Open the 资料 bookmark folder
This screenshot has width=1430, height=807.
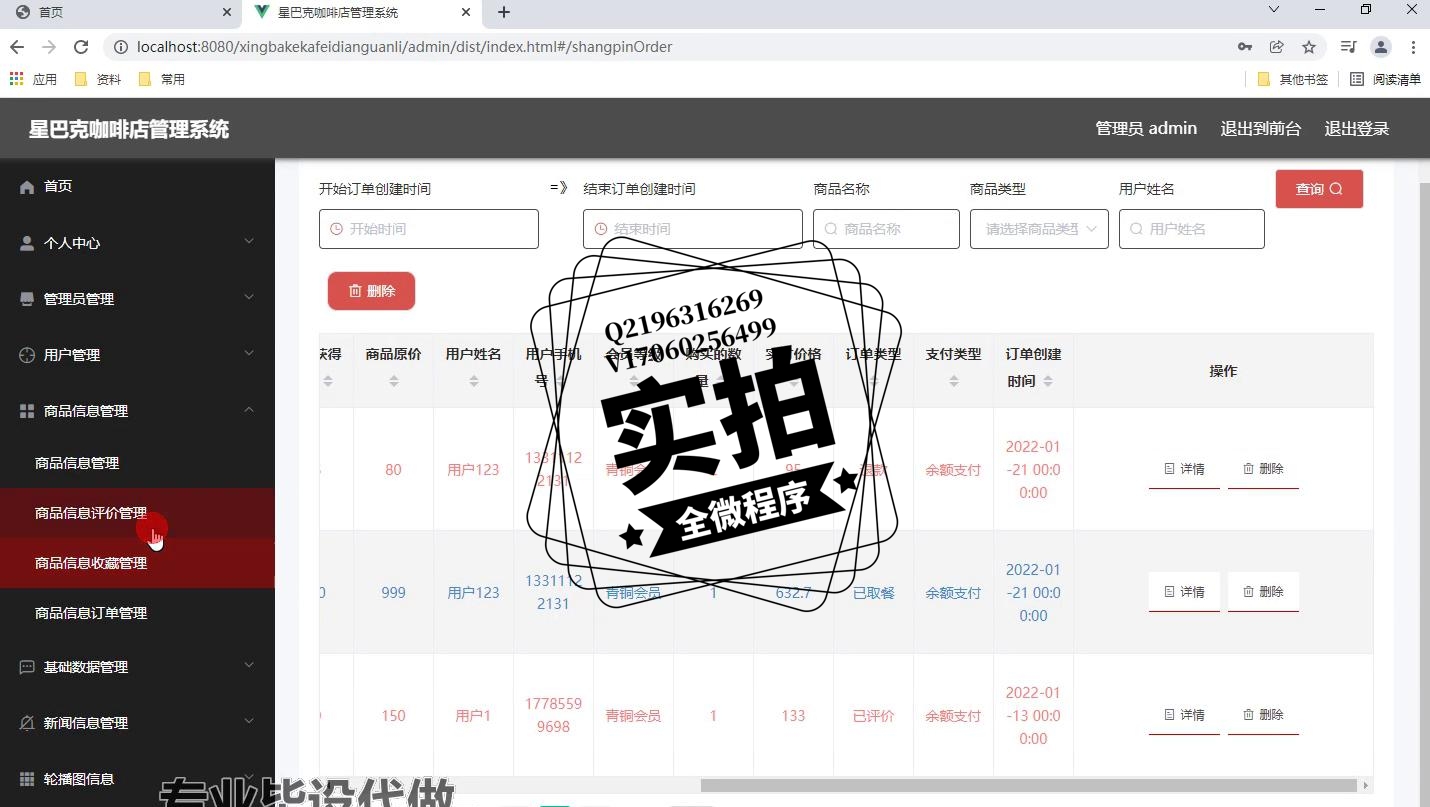pyautogui.click(x=98, y=79)
